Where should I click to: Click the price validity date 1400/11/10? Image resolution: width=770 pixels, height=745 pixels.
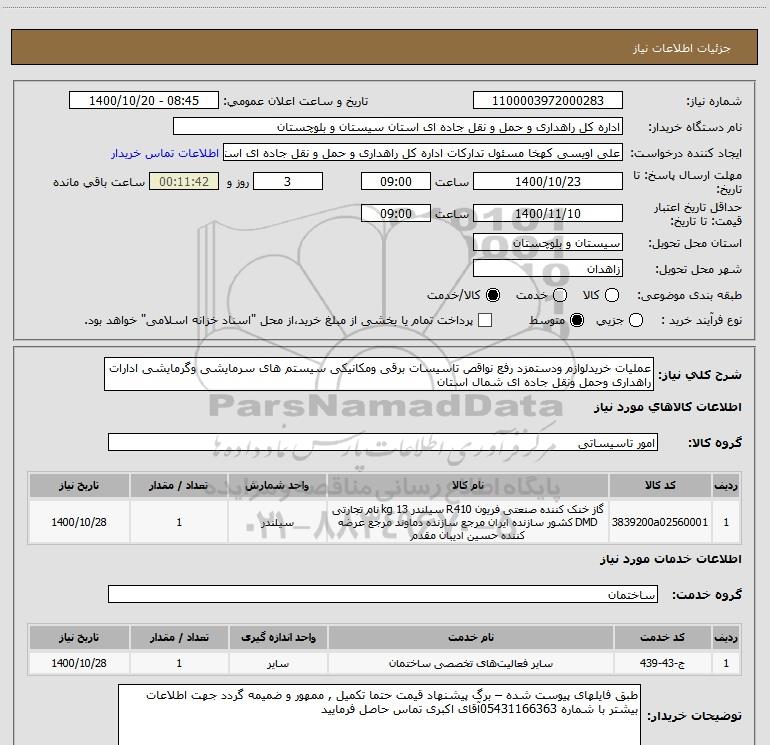coord(548,213)
